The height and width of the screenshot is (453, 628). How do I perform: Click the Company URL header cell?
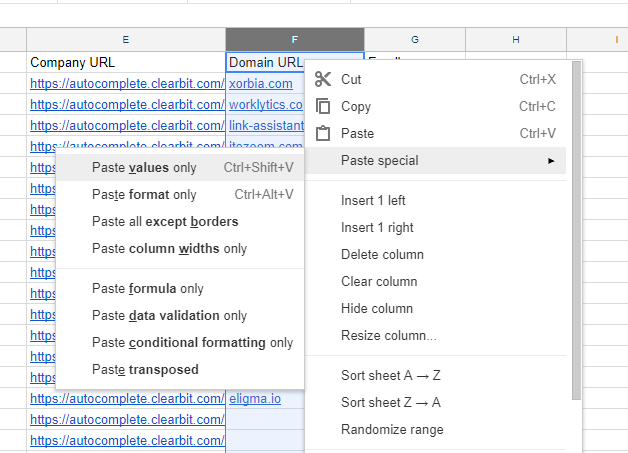click(126, 62)
